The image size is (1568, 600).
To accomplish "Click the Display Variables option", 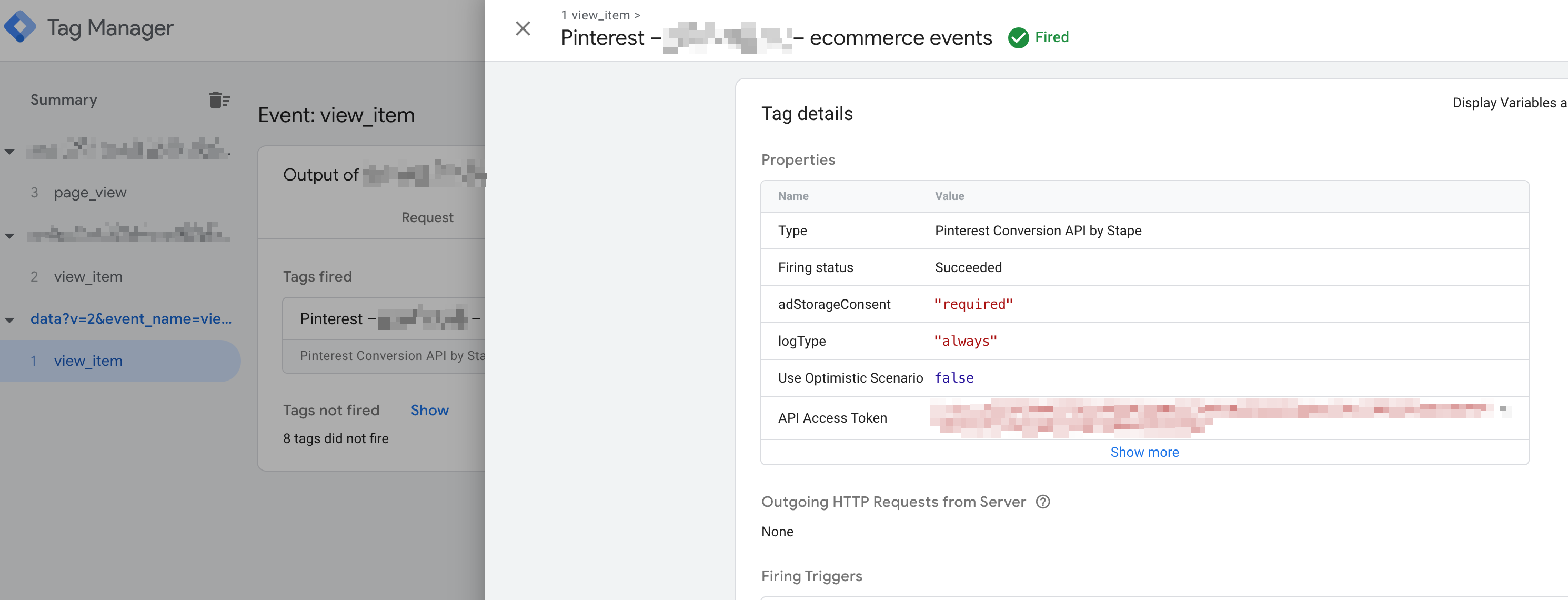I will tap(1509, 102).
